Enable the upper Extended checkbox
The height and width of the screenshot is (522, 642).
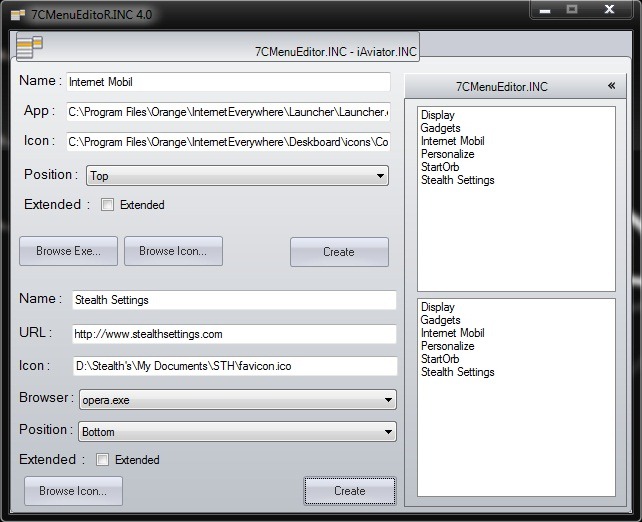click(108, 205)
